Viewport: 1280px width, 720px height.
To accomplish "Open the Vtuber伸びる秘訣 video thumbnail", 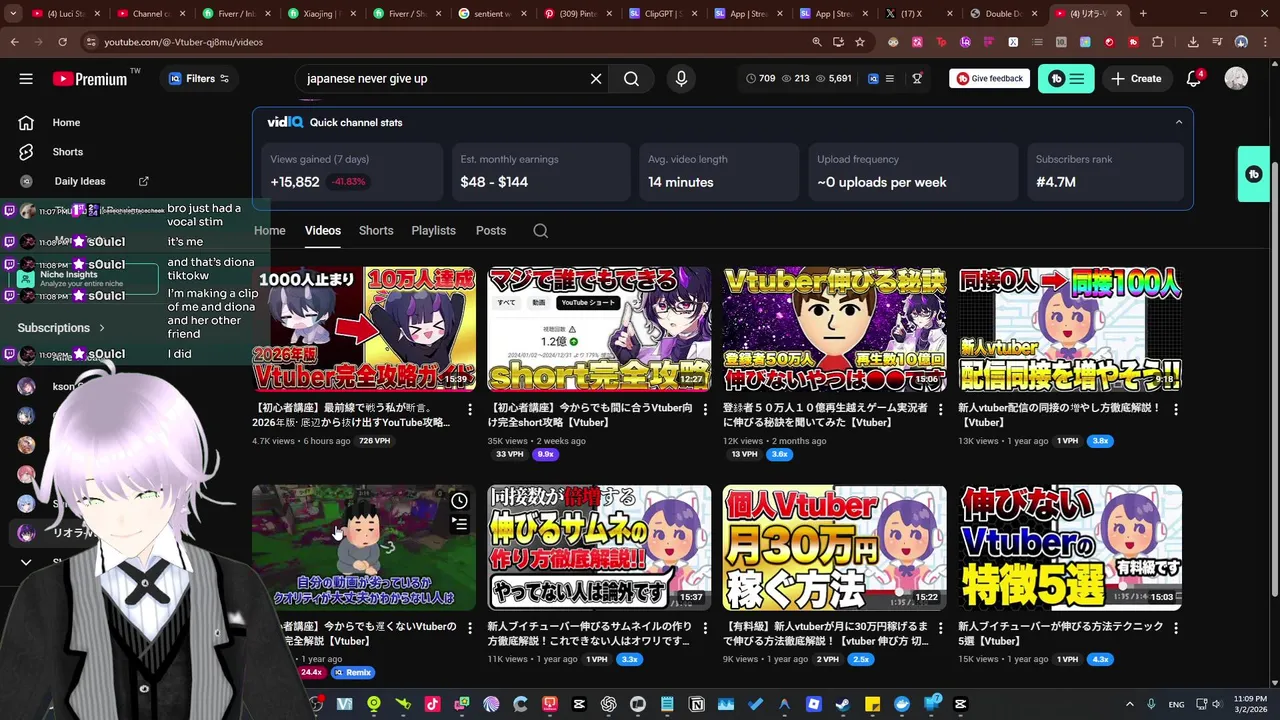I will (x=834, y=329).
